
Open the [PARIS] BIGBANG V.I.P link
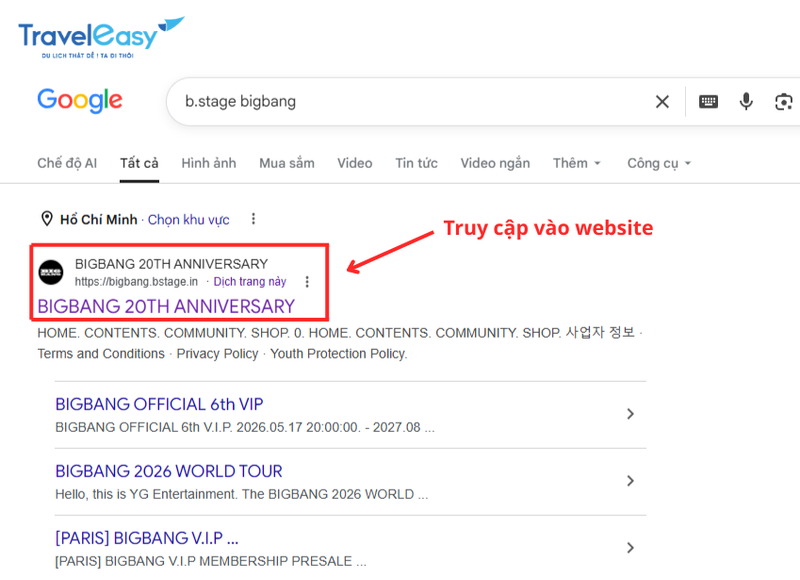146,538
